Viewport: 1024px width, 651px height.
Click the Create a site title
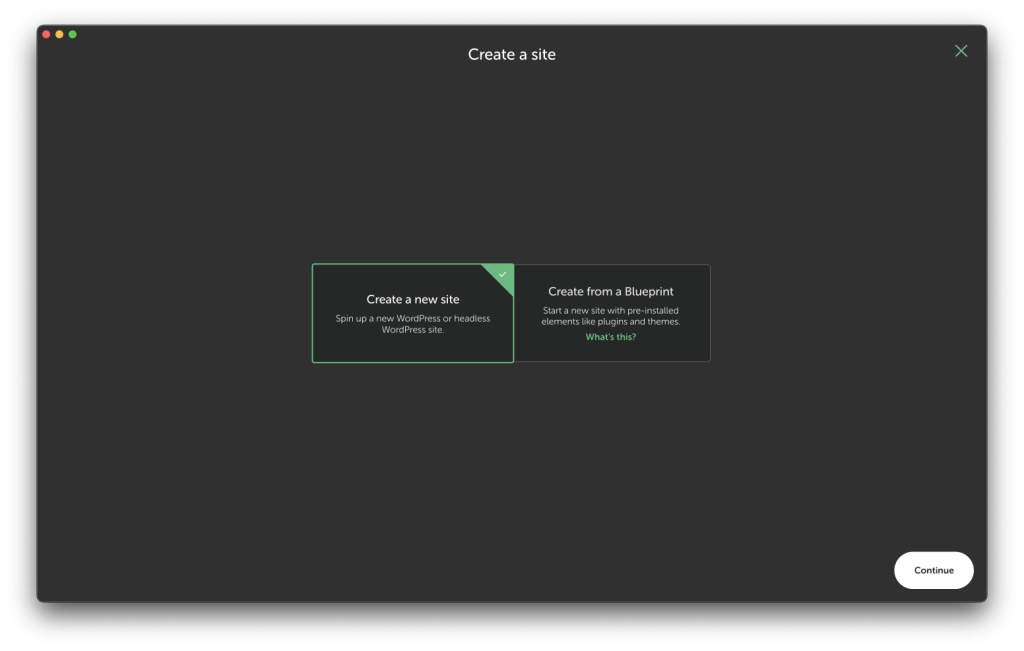point(511,55)
